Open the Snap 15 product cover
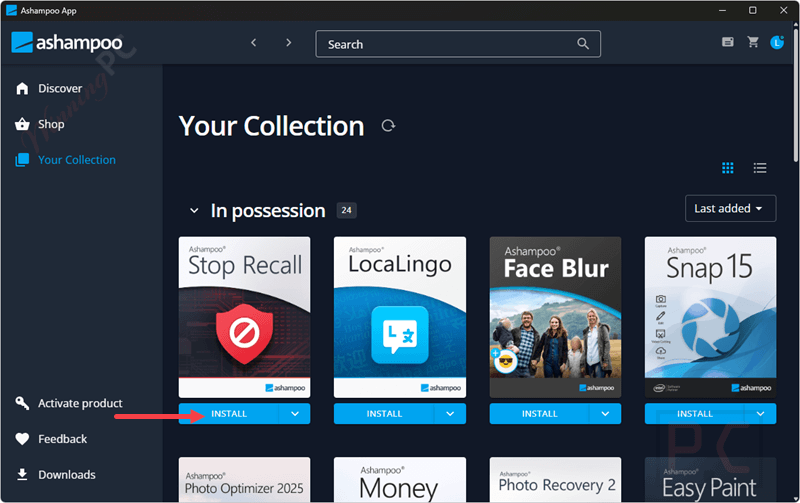The width and height of the screenshot is (800, 503). click(x=710, y=317)
